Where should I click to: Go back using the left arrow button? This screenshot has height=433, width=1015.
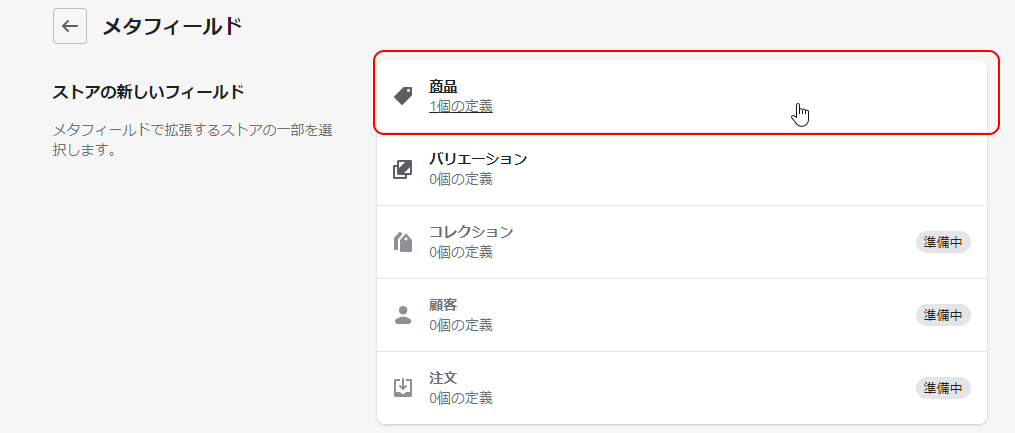click(70, 27)
